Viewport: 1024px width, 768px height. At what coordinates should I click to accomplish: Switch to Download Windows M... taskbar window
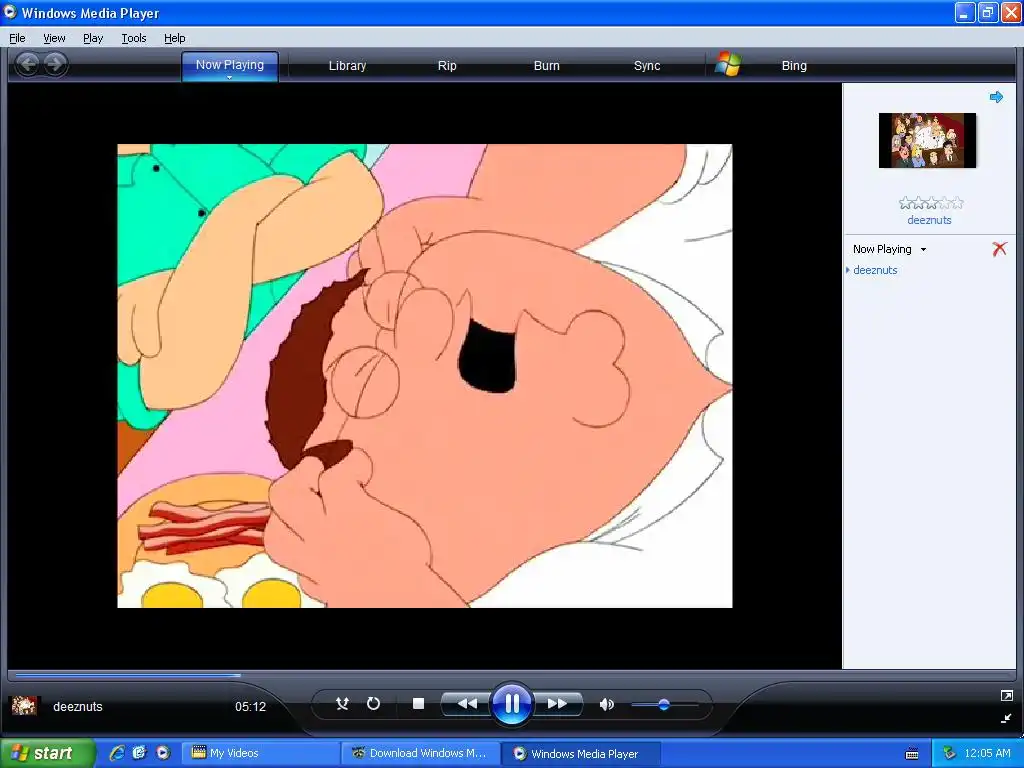[x=421, y=753]
